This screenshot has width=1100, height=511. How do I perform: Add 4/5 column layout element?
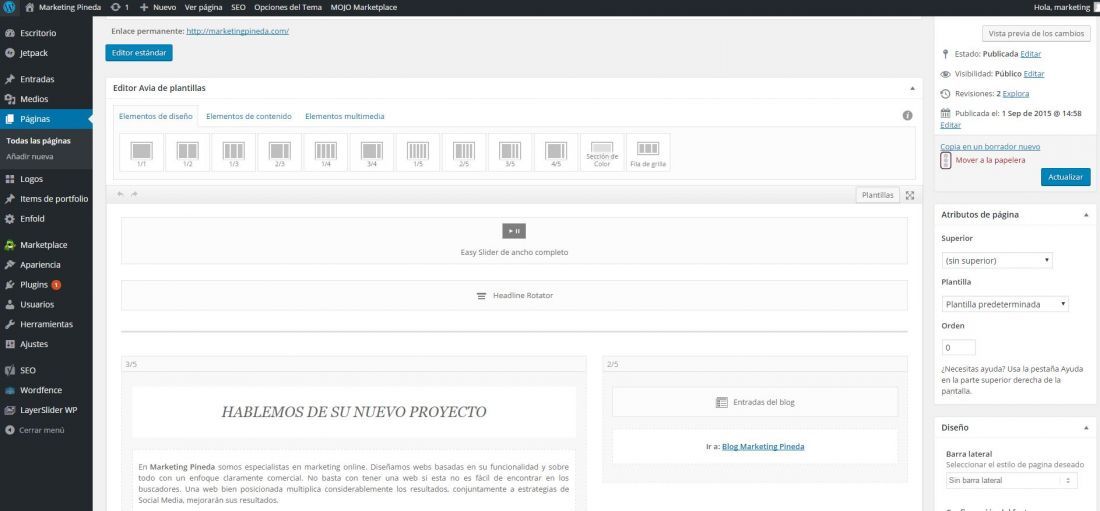coord(556,152)
